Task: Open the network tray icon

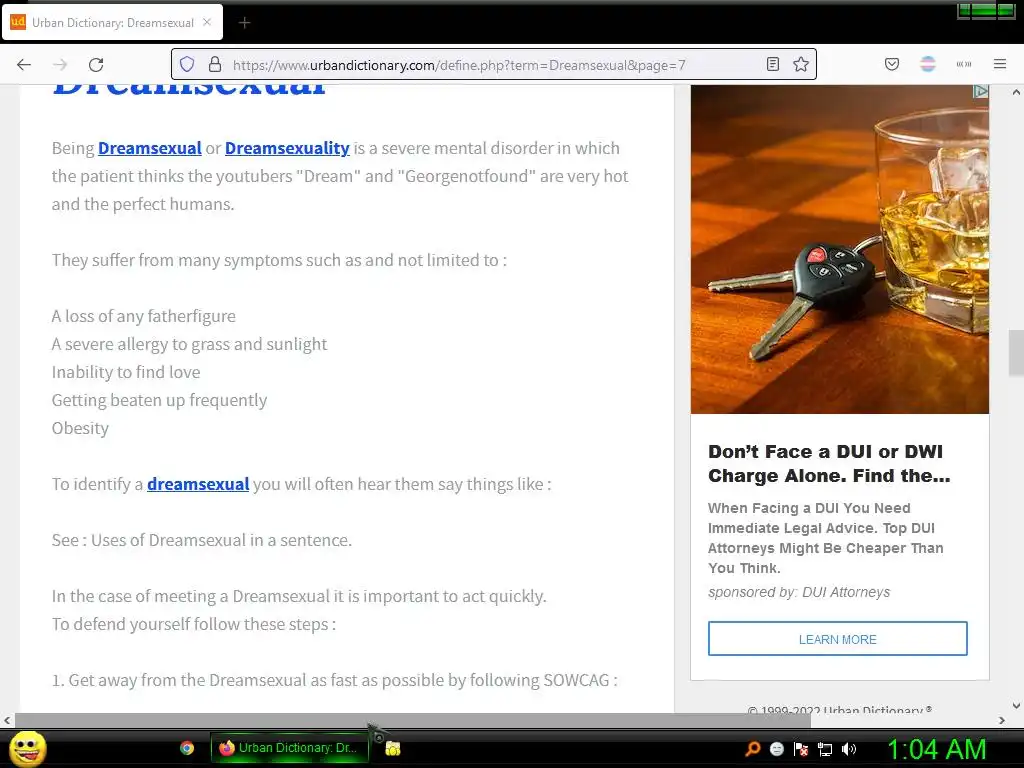Action: 825,750
